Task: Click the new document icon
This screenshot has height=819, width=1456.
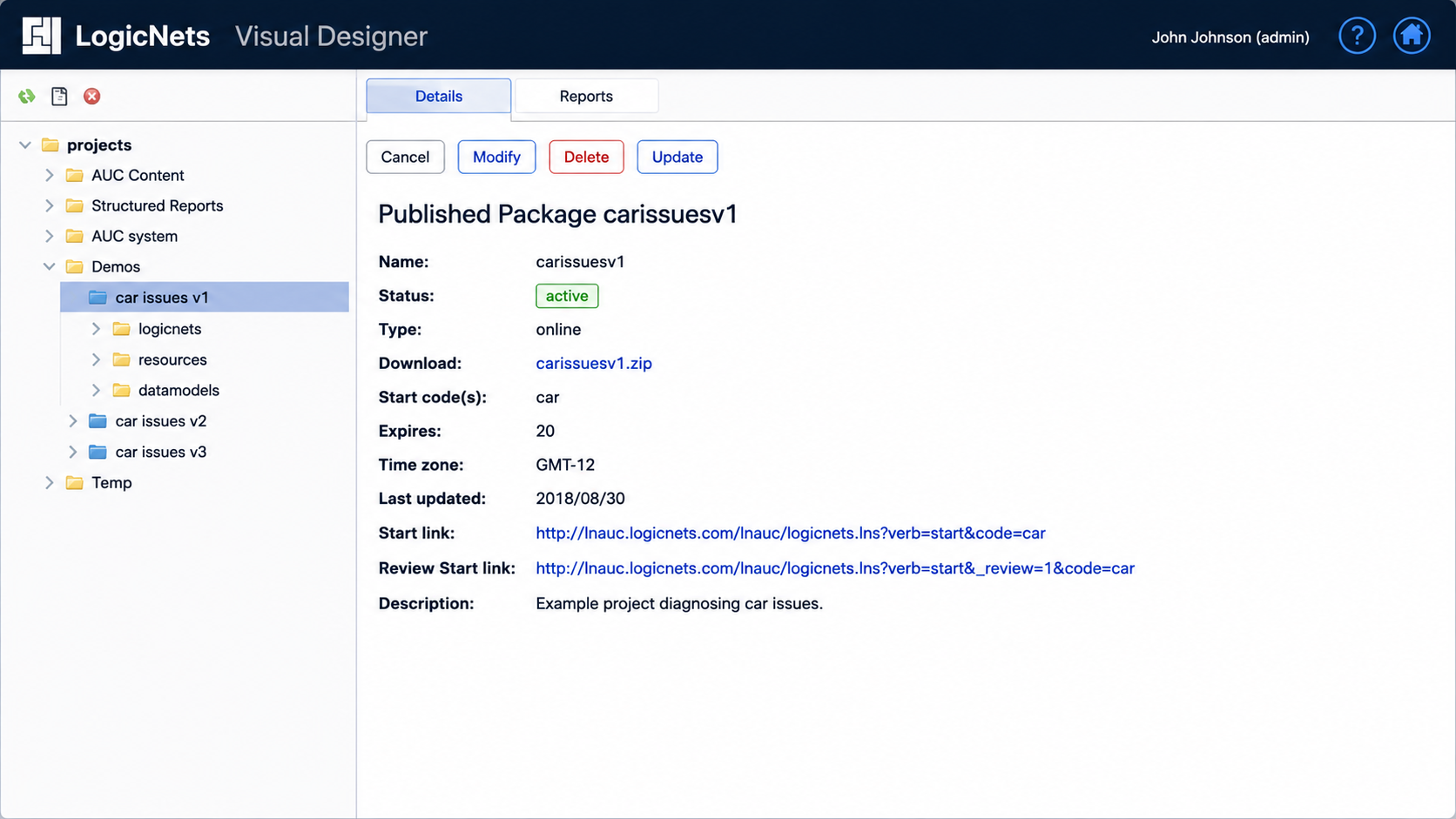Action: coord(59,97)
